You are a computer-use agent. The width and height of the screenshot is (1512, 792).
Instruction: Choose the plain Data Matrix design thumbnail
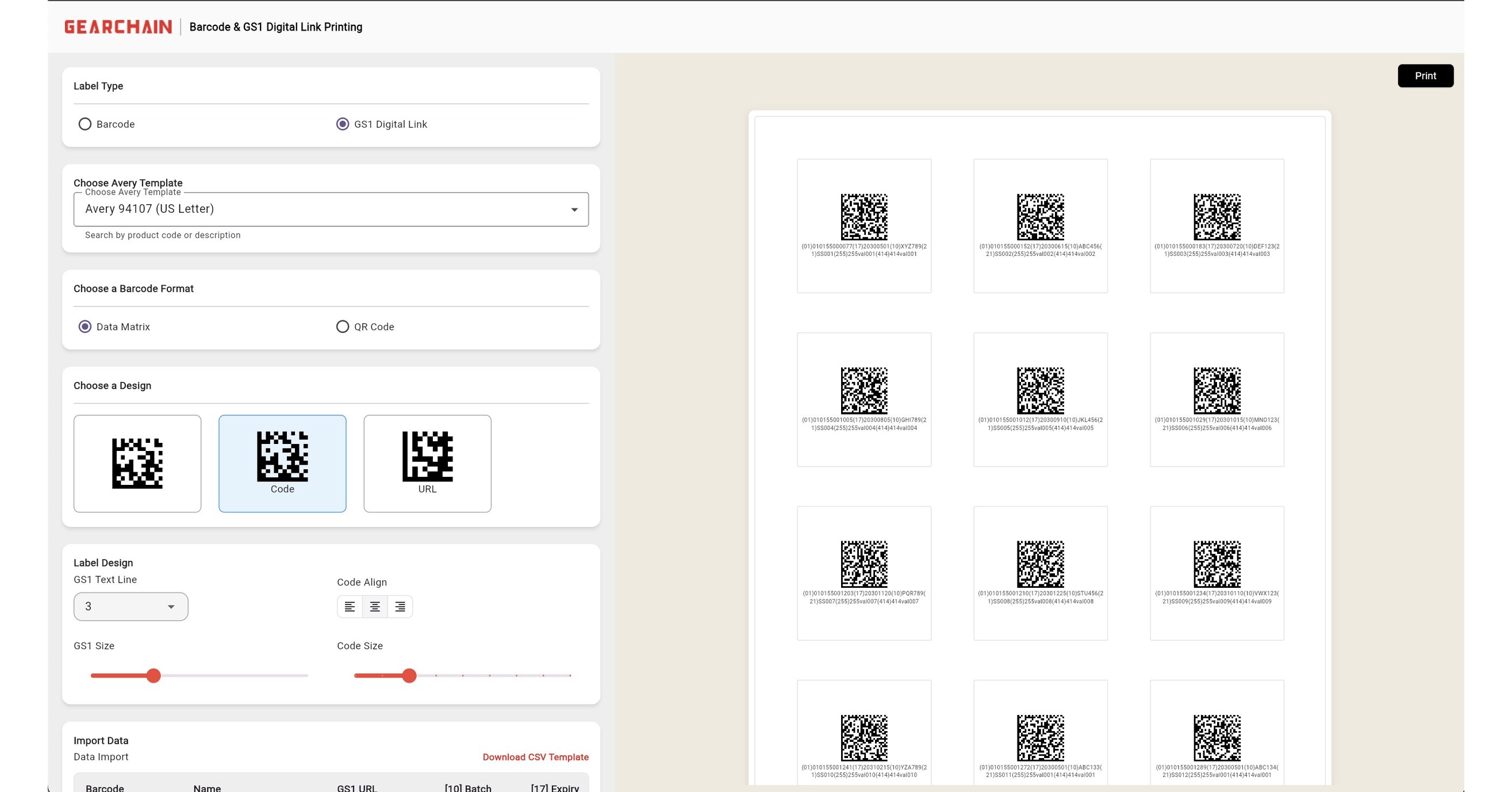137,463
